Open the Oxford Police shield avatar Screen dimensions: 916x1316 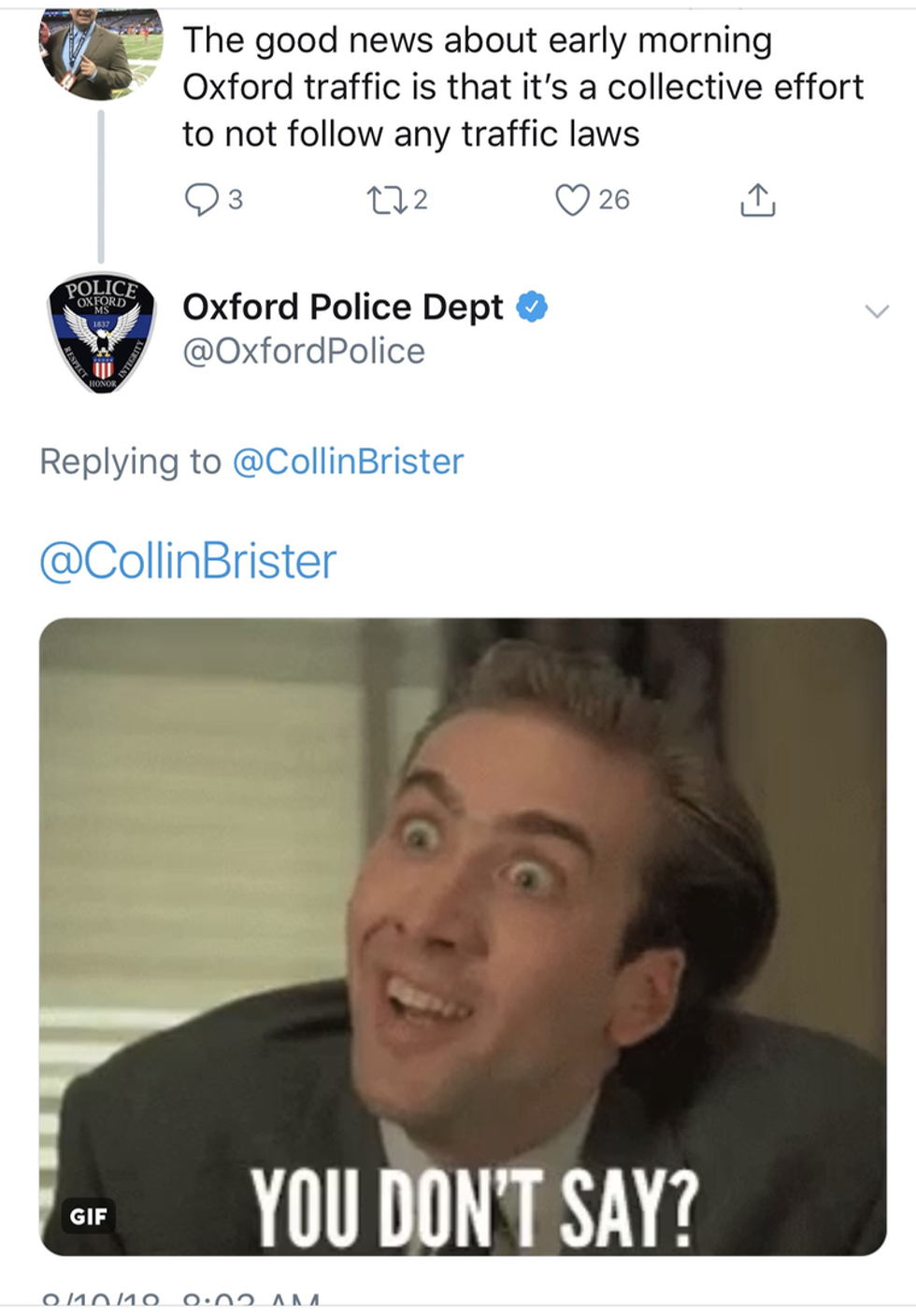101,333
